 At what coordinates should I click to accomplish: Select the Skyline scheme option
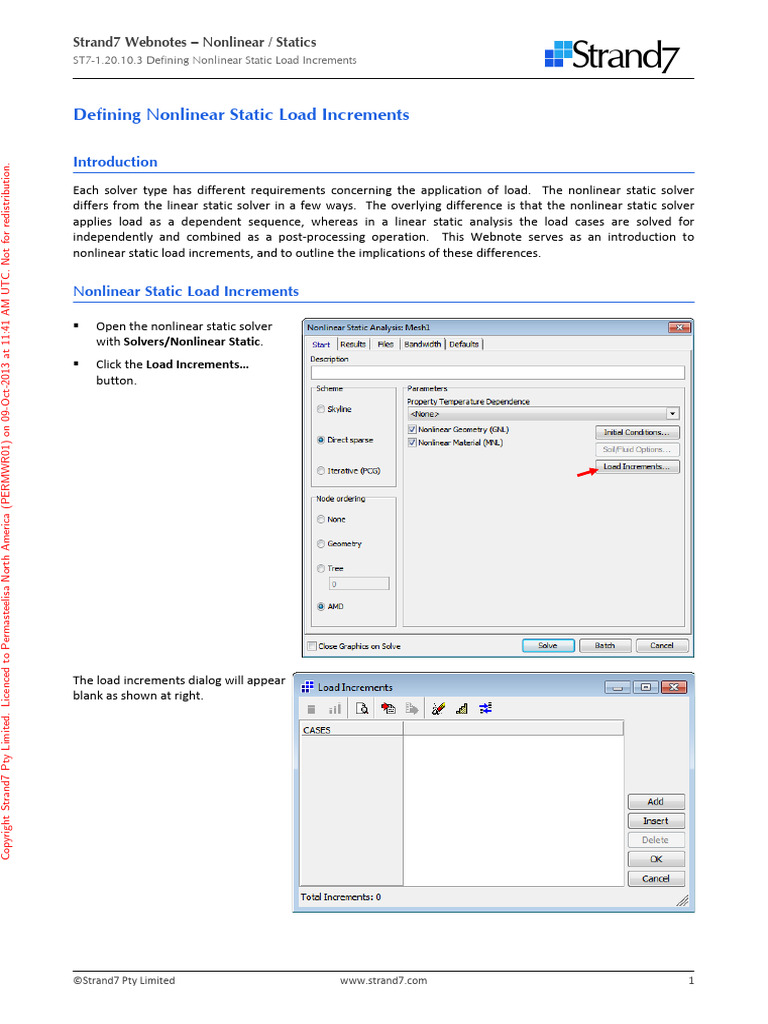334,409
